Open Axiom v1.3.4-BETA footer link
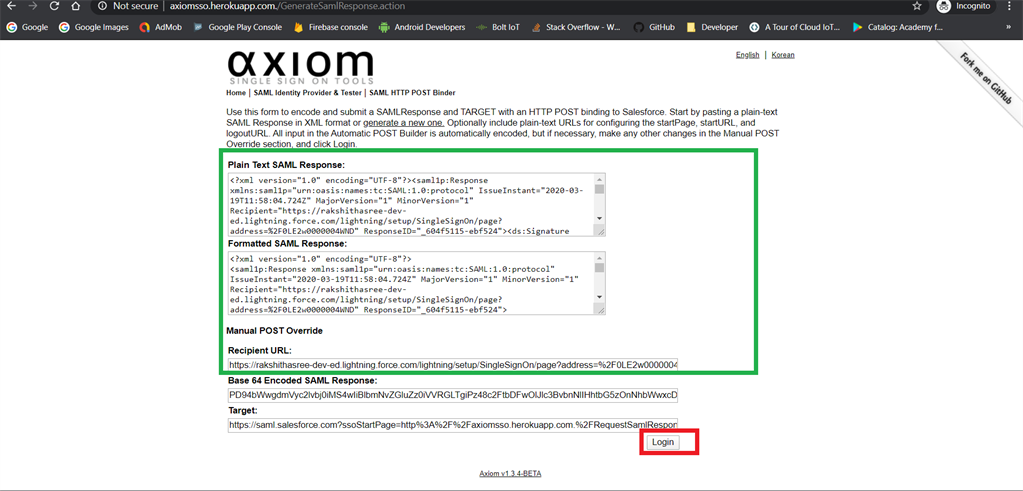1023x491 pixels. pyautogui.click(x=510, y=474)
